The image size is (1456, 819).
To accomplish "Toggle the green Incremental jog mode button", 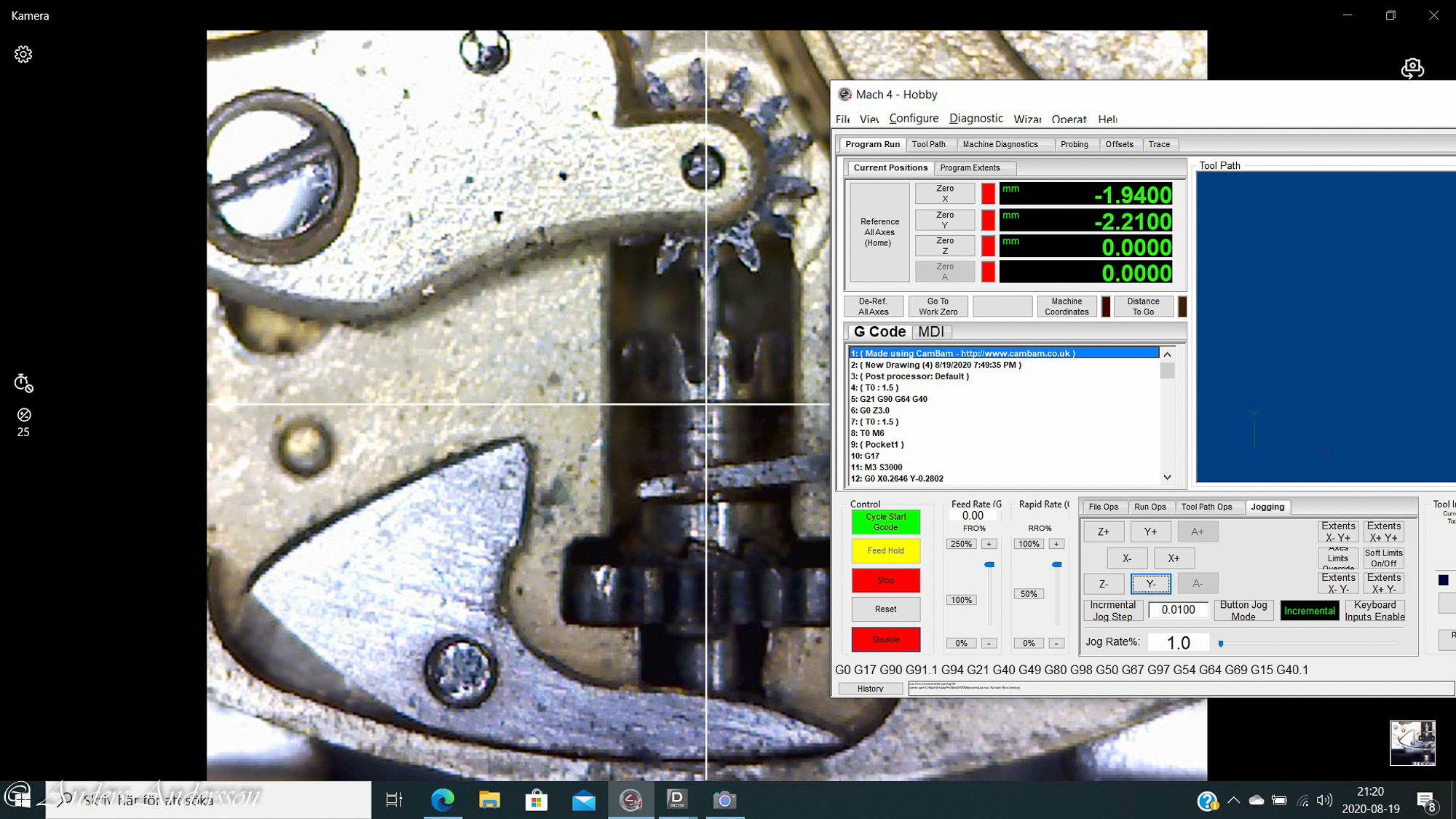I will (1309, 611).
